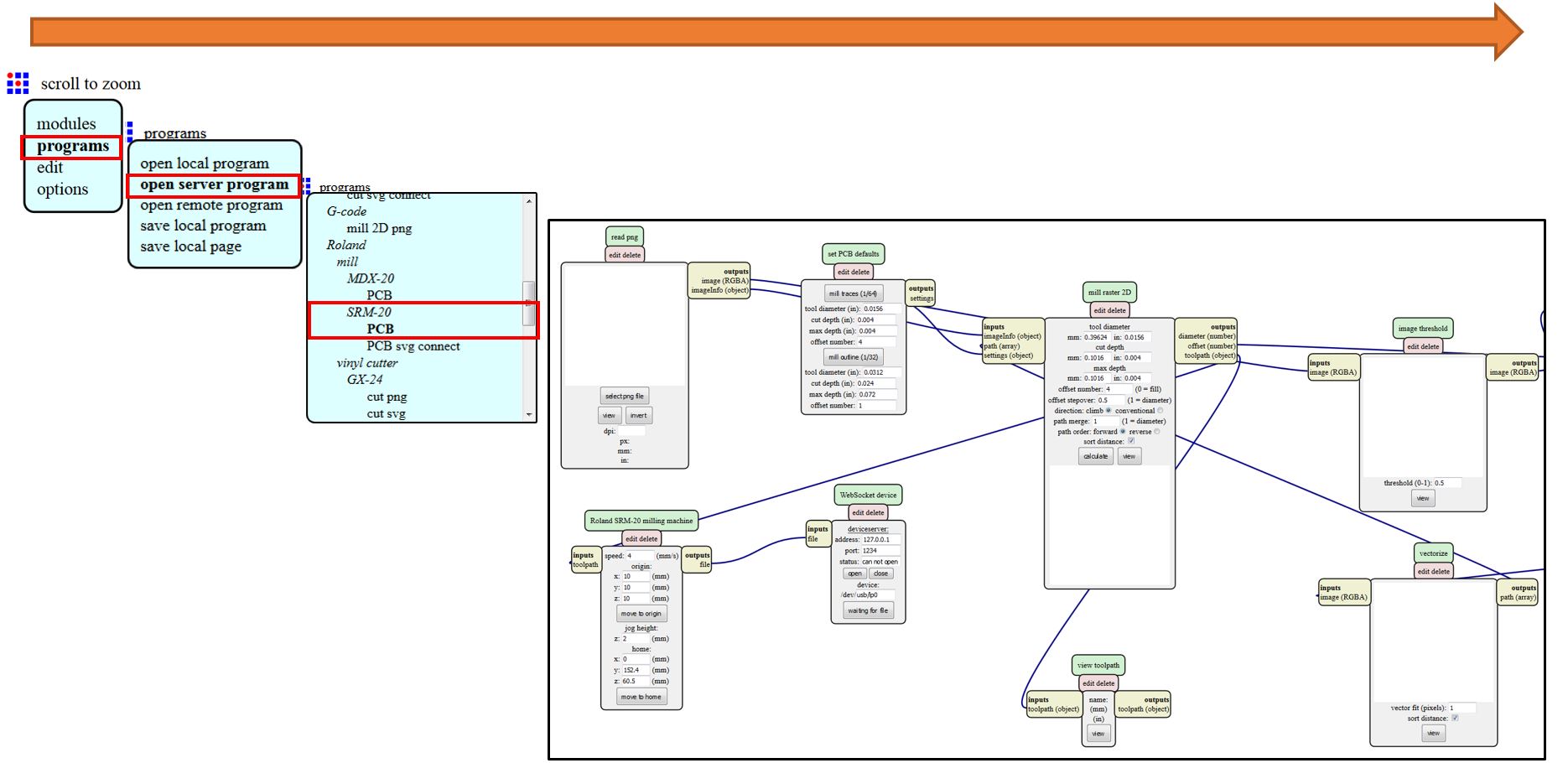Click close button in WebSocket device
The height and width of the screenshot is (763, 1568).
[880, 574]
